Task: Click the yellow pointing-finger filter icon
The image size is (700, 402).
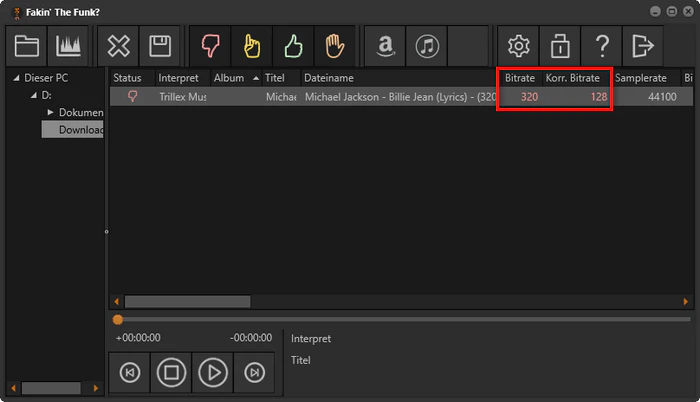Action: pyautogui.click(x=252, y=46)
